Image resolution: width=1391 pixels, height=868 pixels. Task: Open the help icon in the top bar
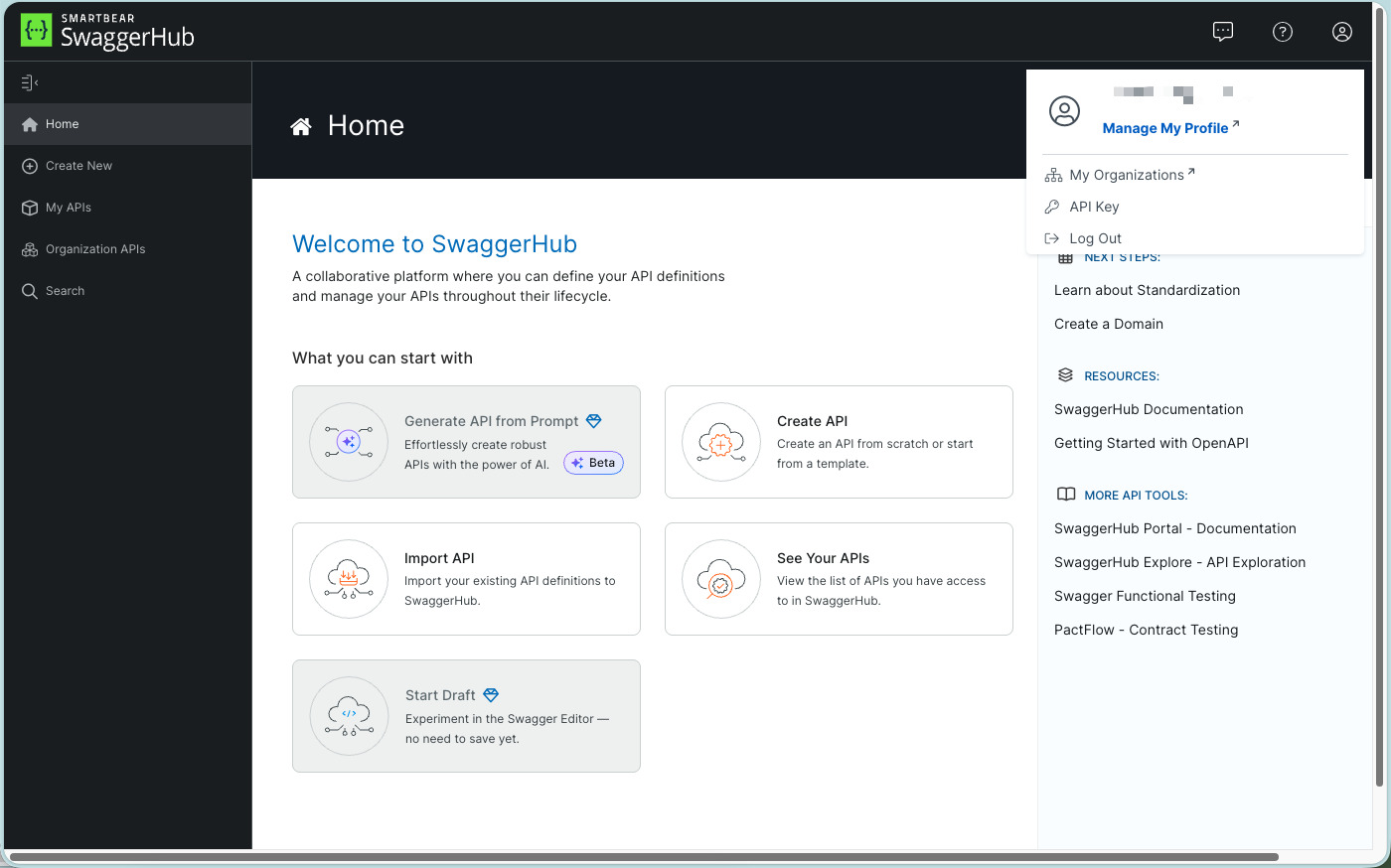pos(1283,31)
